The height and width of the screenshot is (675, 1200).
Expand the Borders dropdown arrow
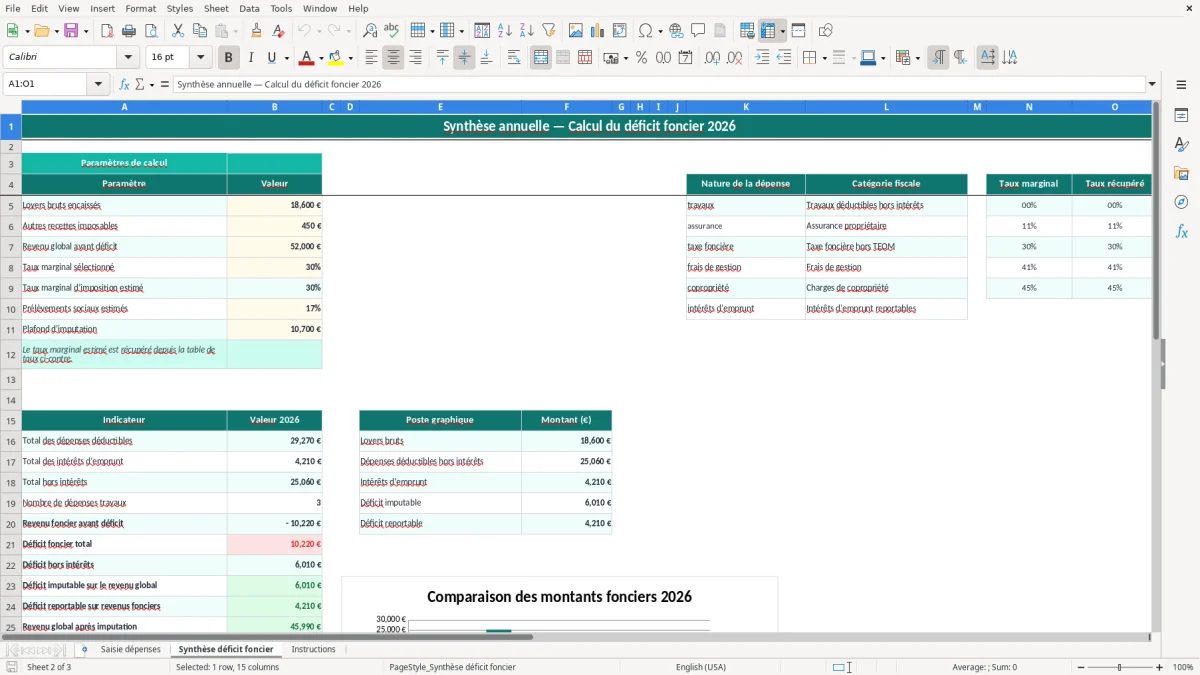[824, 58]
